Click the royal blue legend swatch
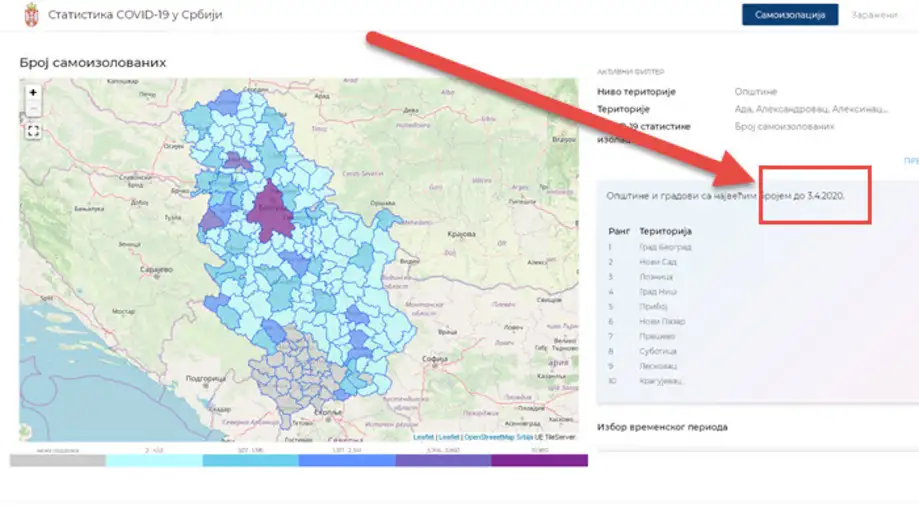Screen dimensions: 919x520 click(347, 461)
